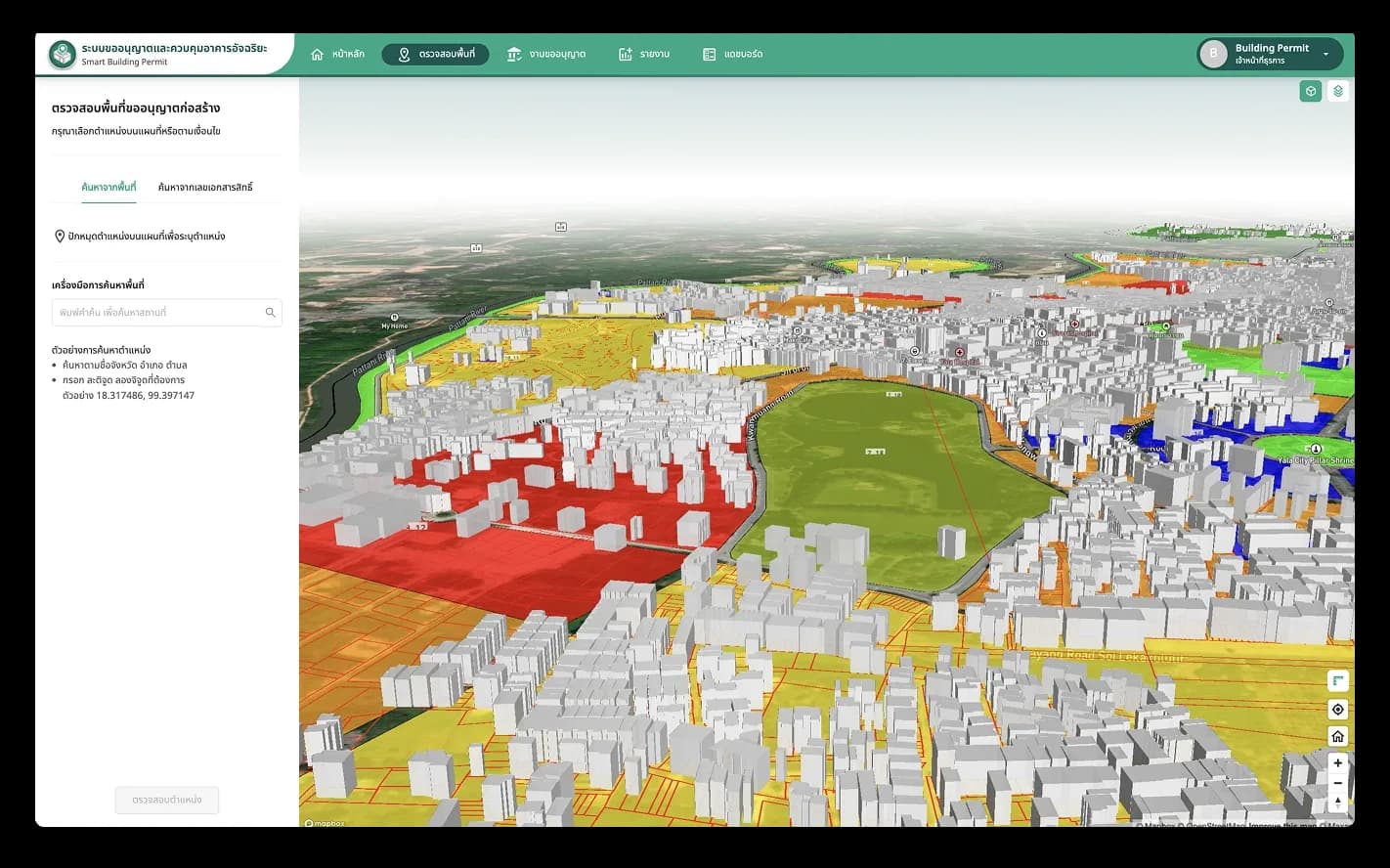Open the แดชบอร์ด dashboard menu

pos(733,54)
